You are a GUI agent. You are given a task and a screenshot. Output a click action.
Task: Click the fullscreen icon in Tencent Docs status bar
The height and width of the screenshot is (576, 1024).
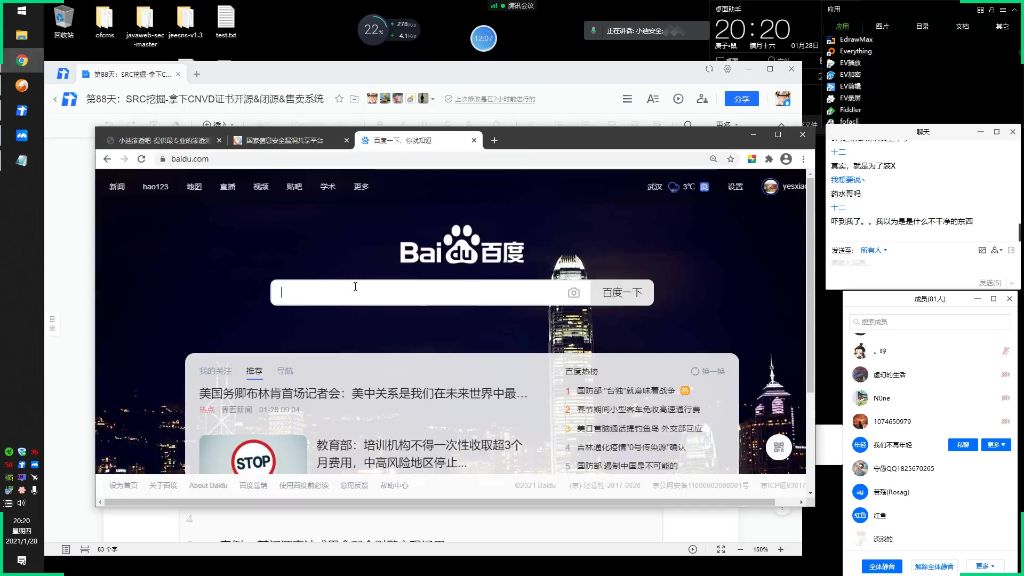coord(721,550)
